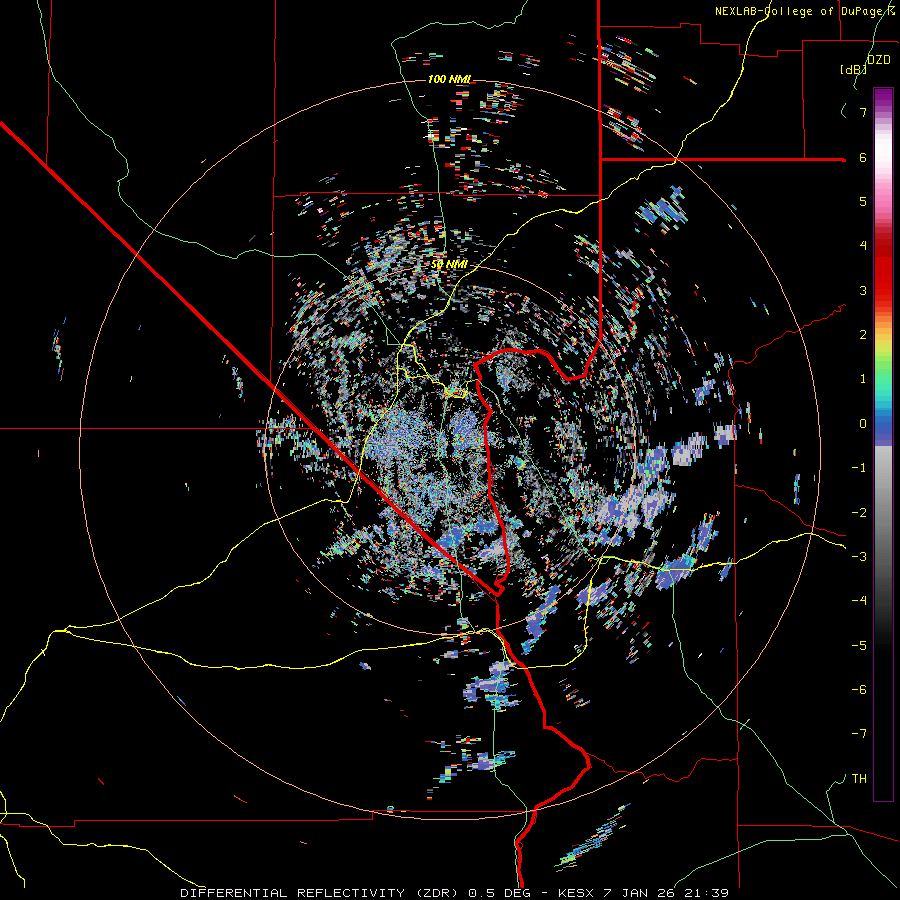Click the '100 NMI' range ring label
The image size is (900, 900).
(449, 79)
